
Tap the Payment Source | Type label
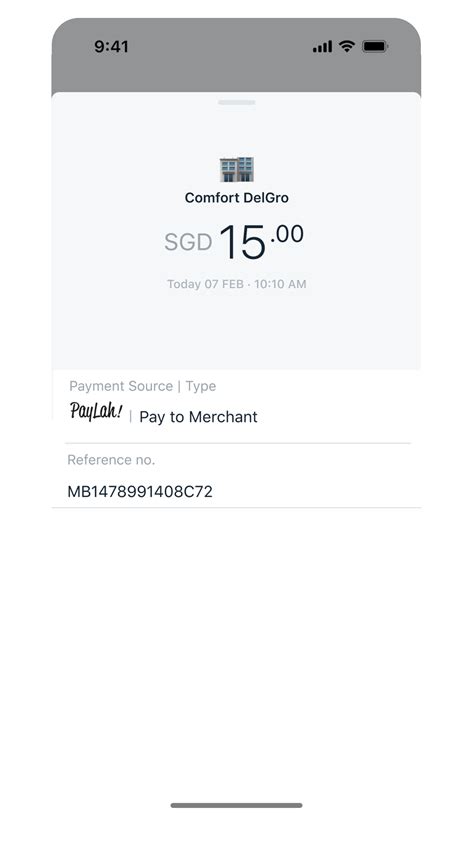point(143,386)
